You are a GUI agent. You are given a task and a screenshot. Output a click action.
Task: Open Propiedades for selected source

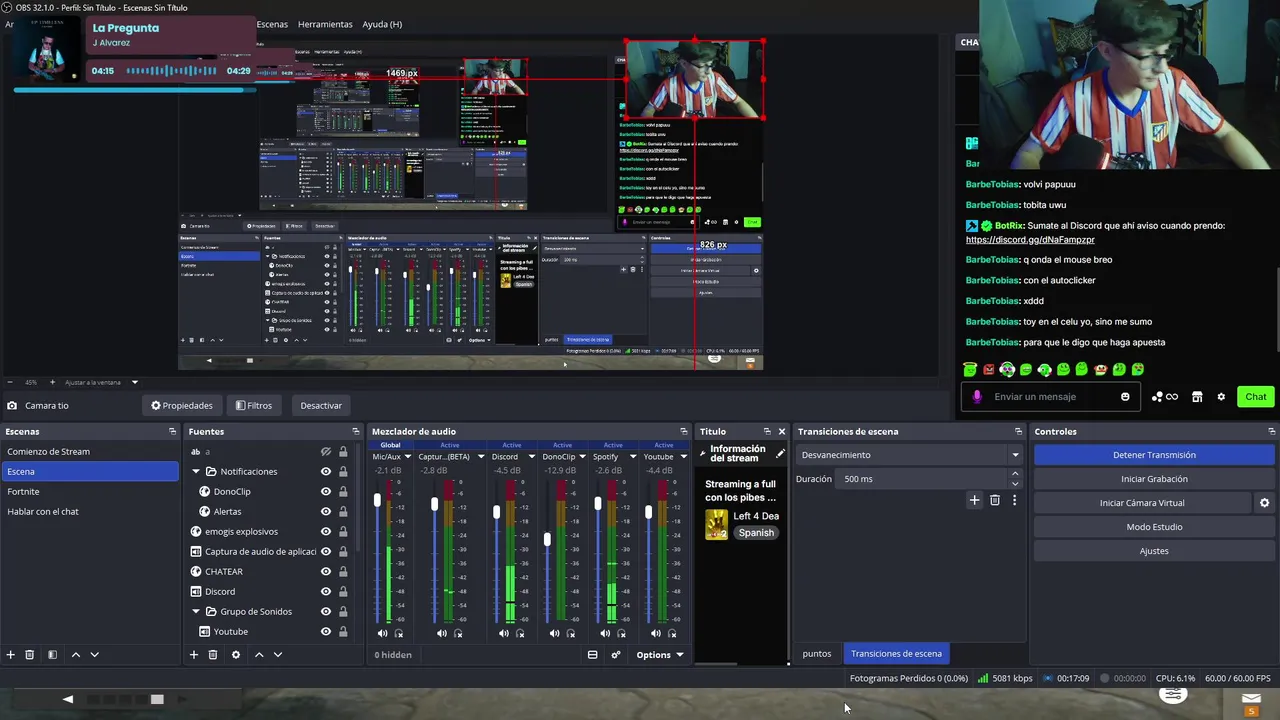point(182,406)
